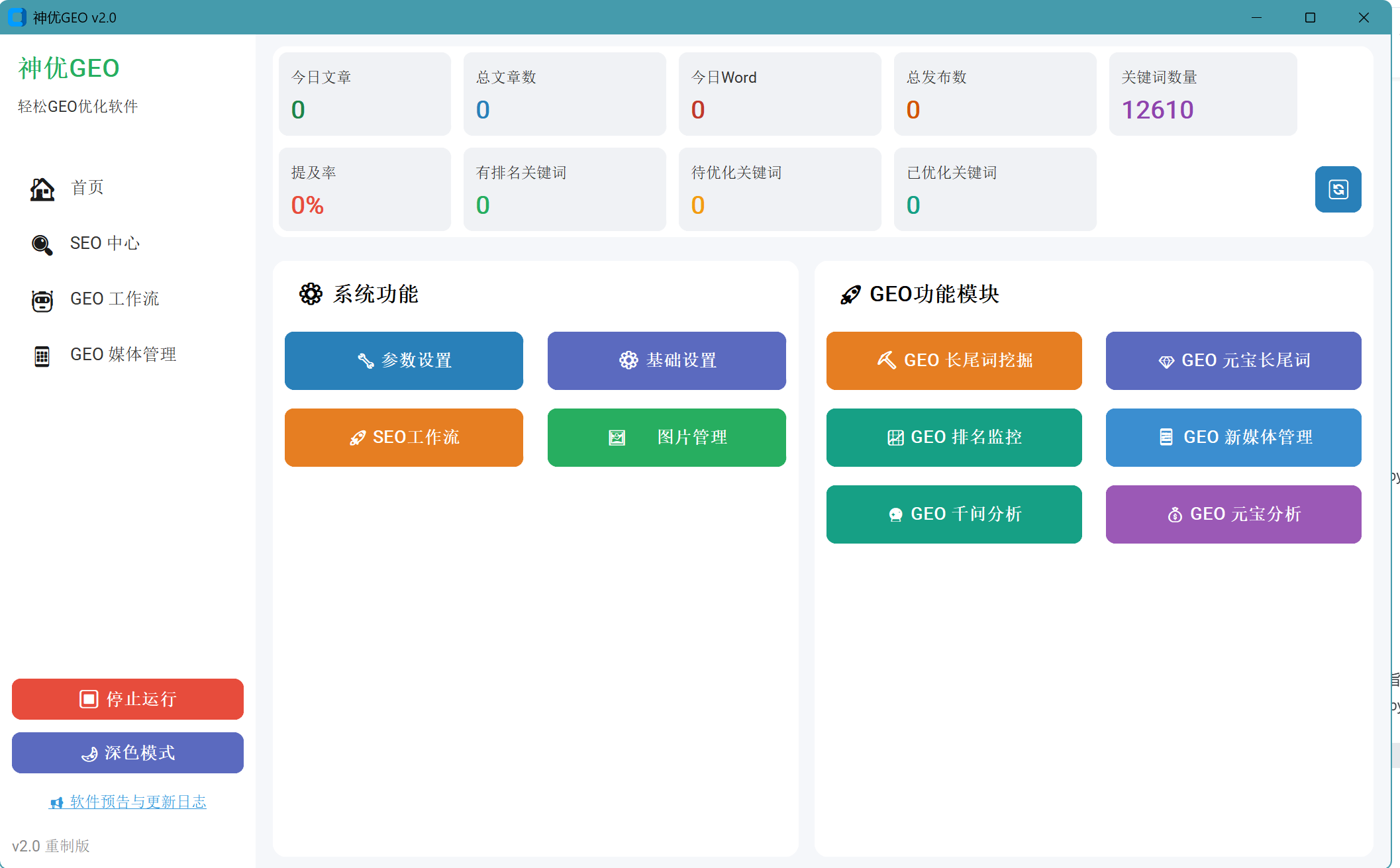1400x868 pixels.
Task: Click the 提及率 0% card
Action: click(365, 189)
